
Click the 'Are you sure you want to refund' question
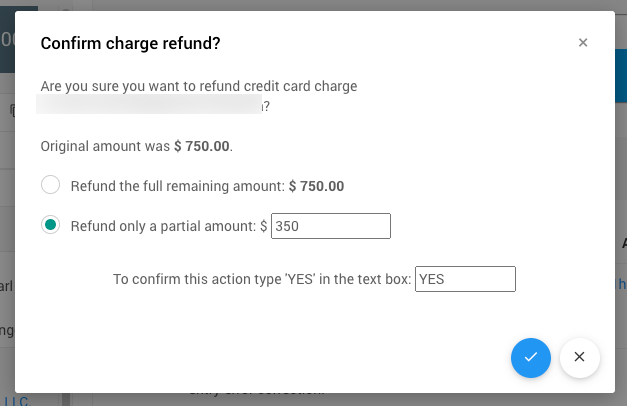tap(199, 87)
